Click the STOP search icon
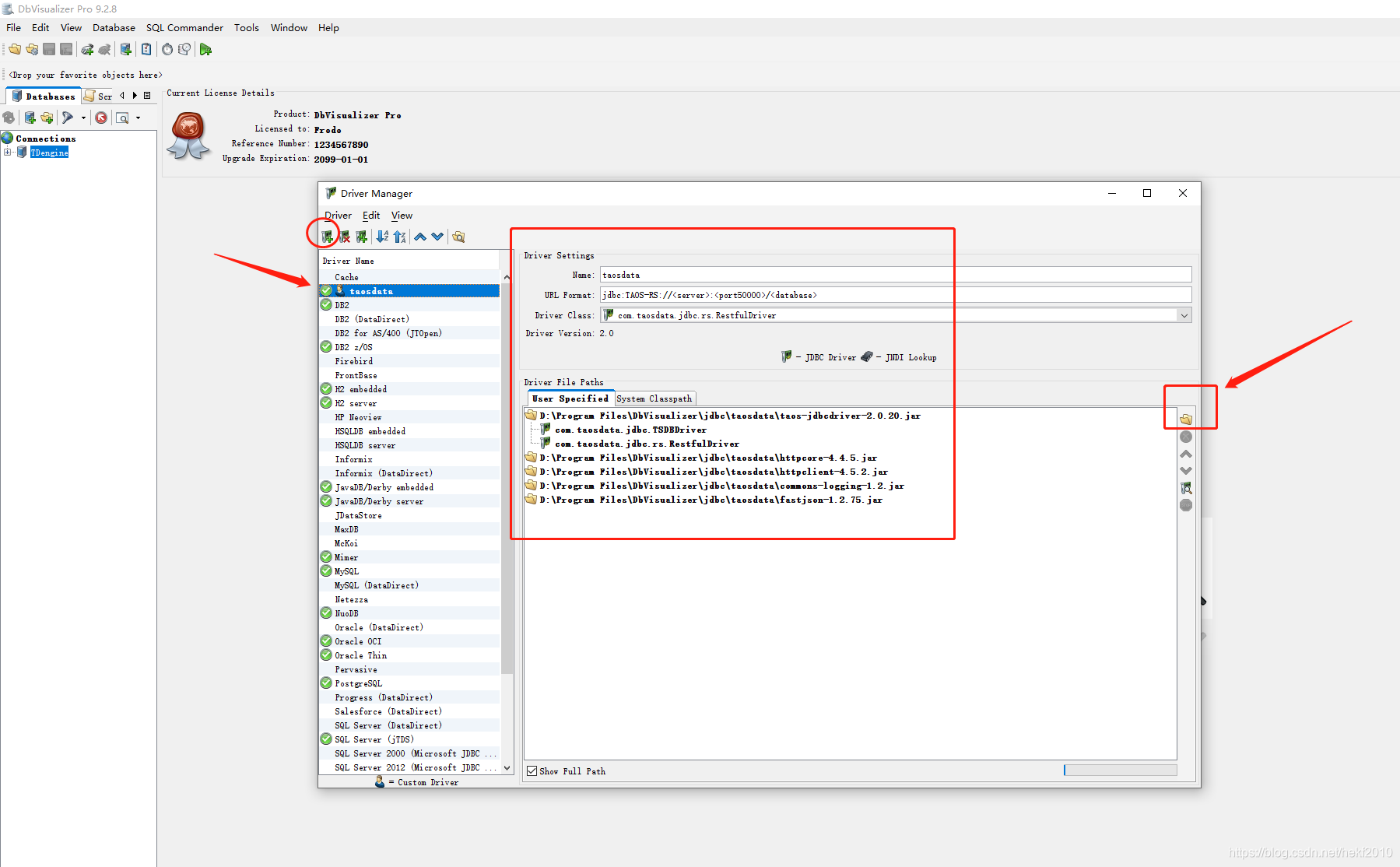Screen dimensions: 1400x867 [x=1186, y=505]
